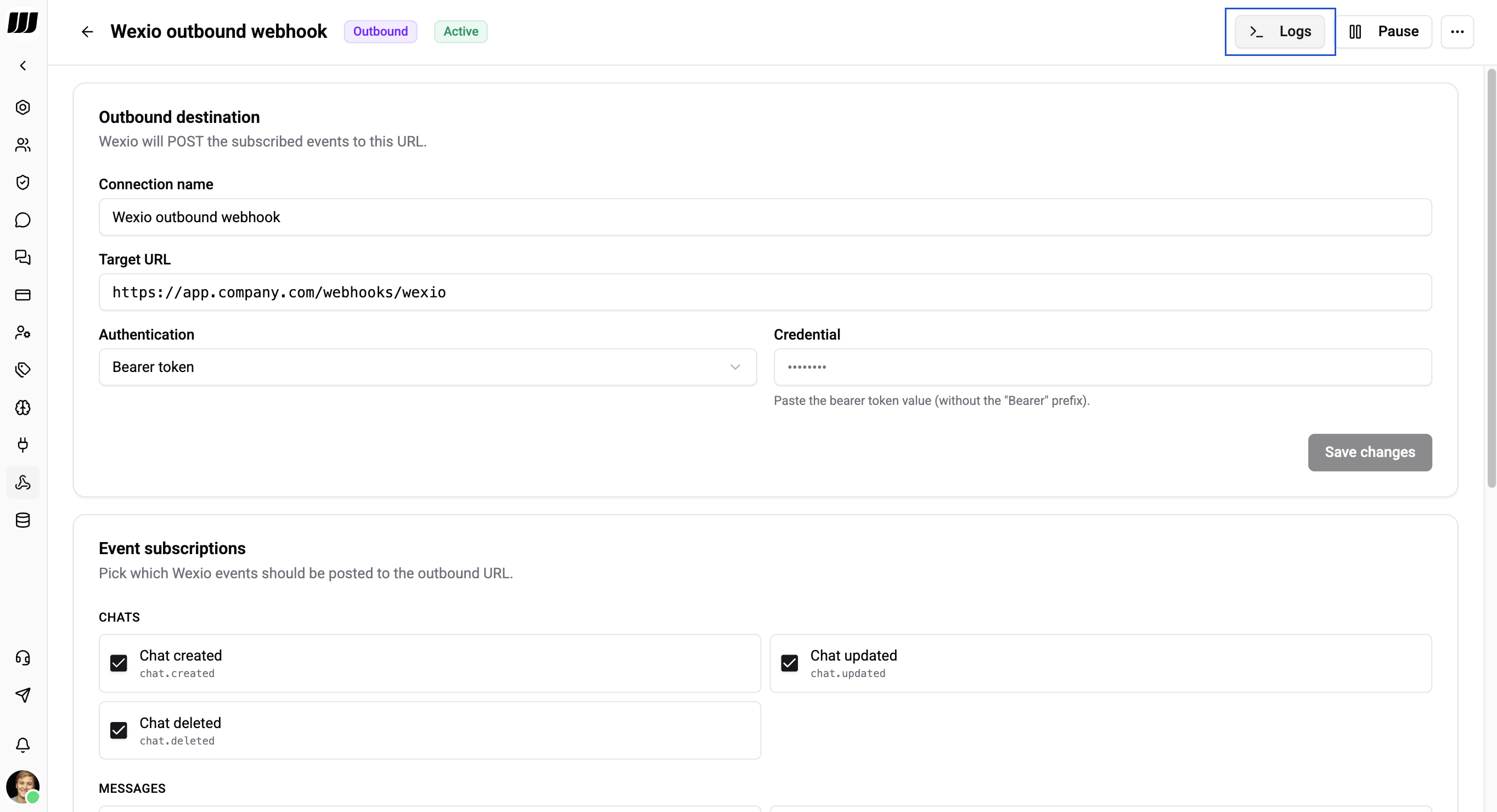The height and width of the screenshot is (812, 1497).
Task: Open notifications via the bell icon
Action: [x=22, y=745]
